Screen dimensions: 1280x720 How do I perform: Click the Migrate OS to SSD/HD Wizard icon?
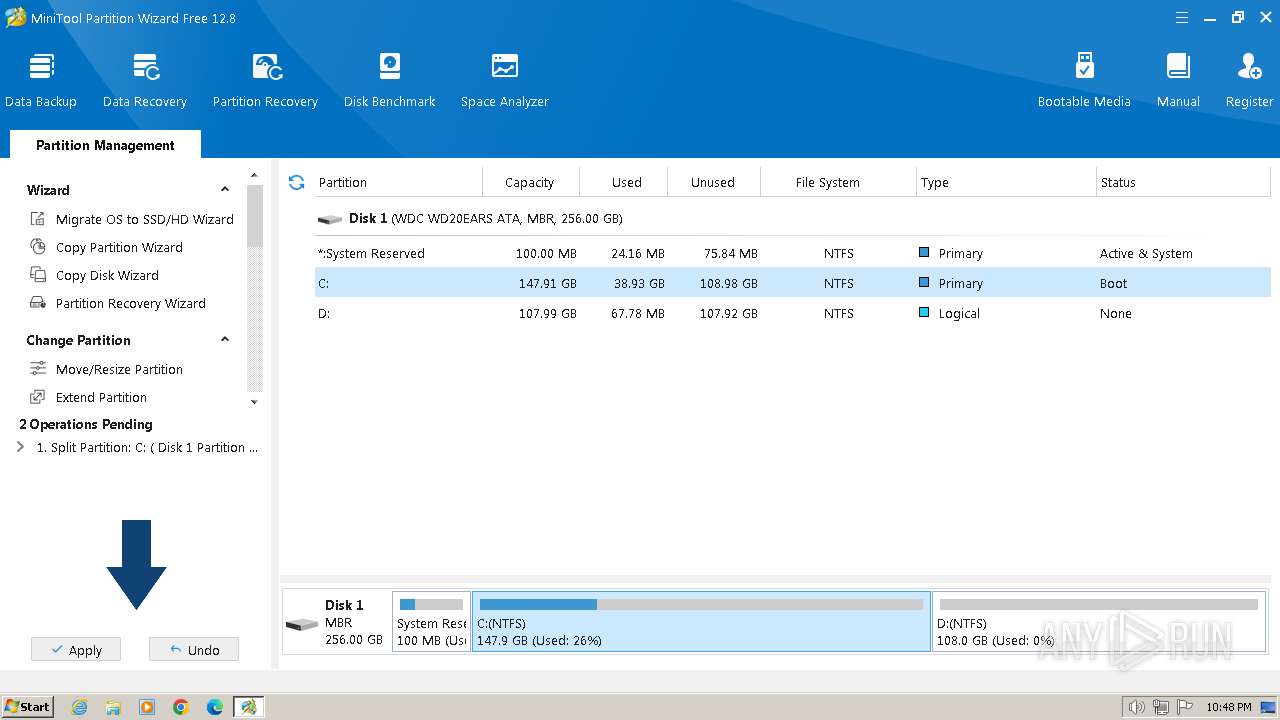coord(38,219)
